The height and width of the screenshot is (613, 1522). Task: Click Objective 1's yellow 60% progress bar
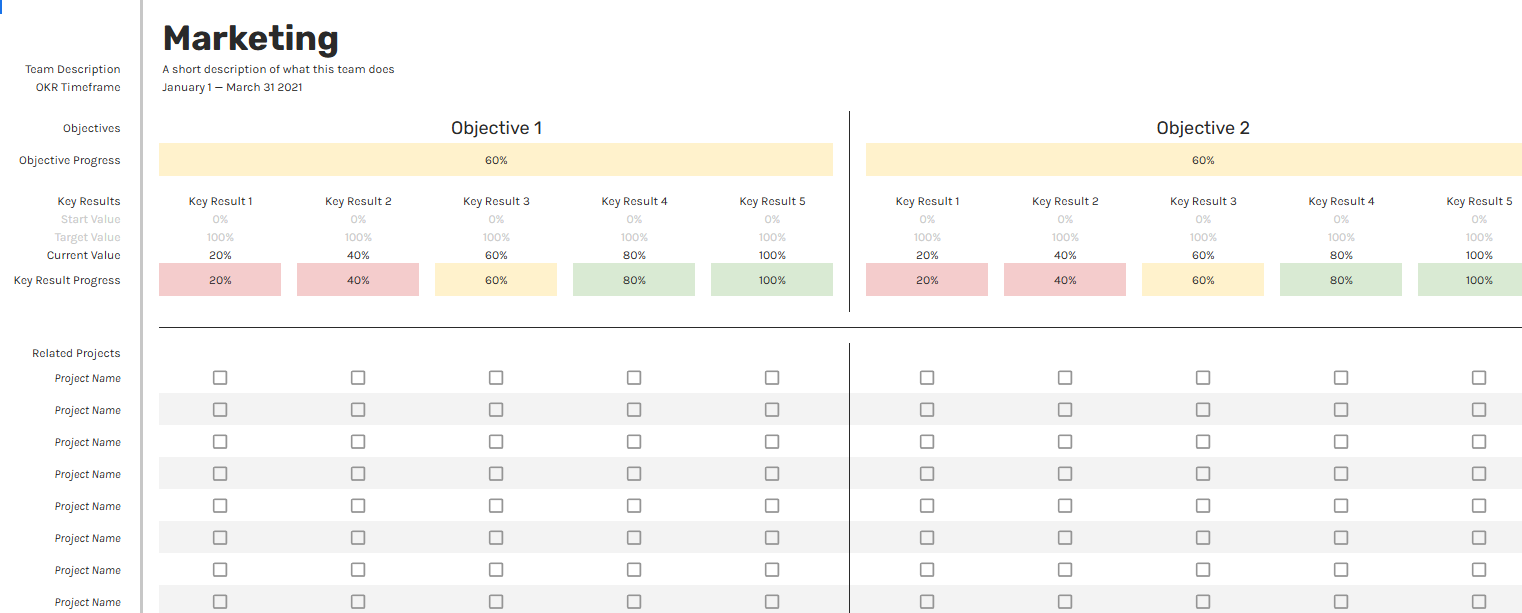pos(496,160)
